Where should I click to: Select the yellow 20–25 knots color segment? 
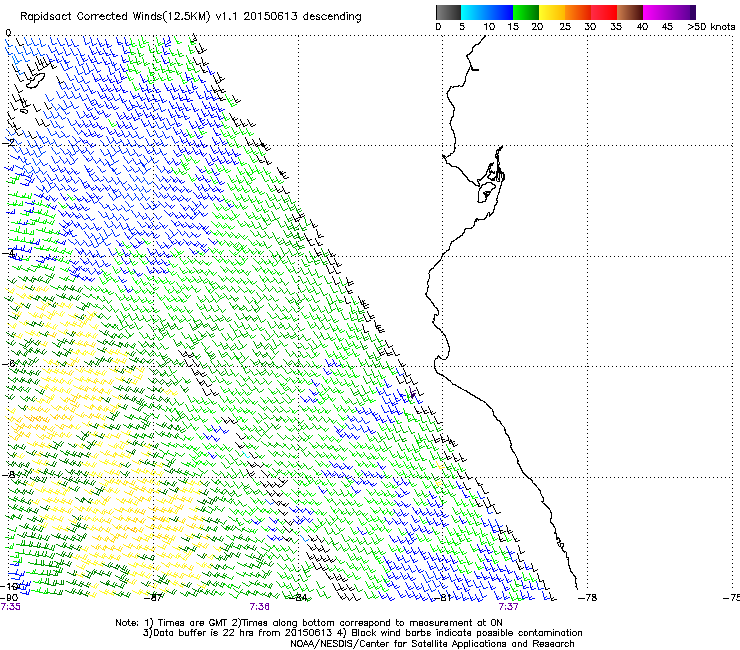[x=552, y=12]
